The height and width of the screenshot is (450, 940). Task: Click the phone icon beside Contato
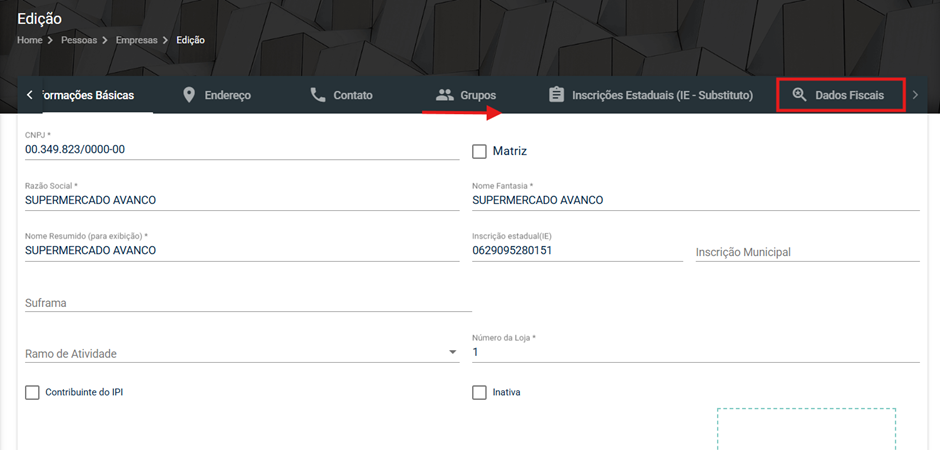(318, 95)
